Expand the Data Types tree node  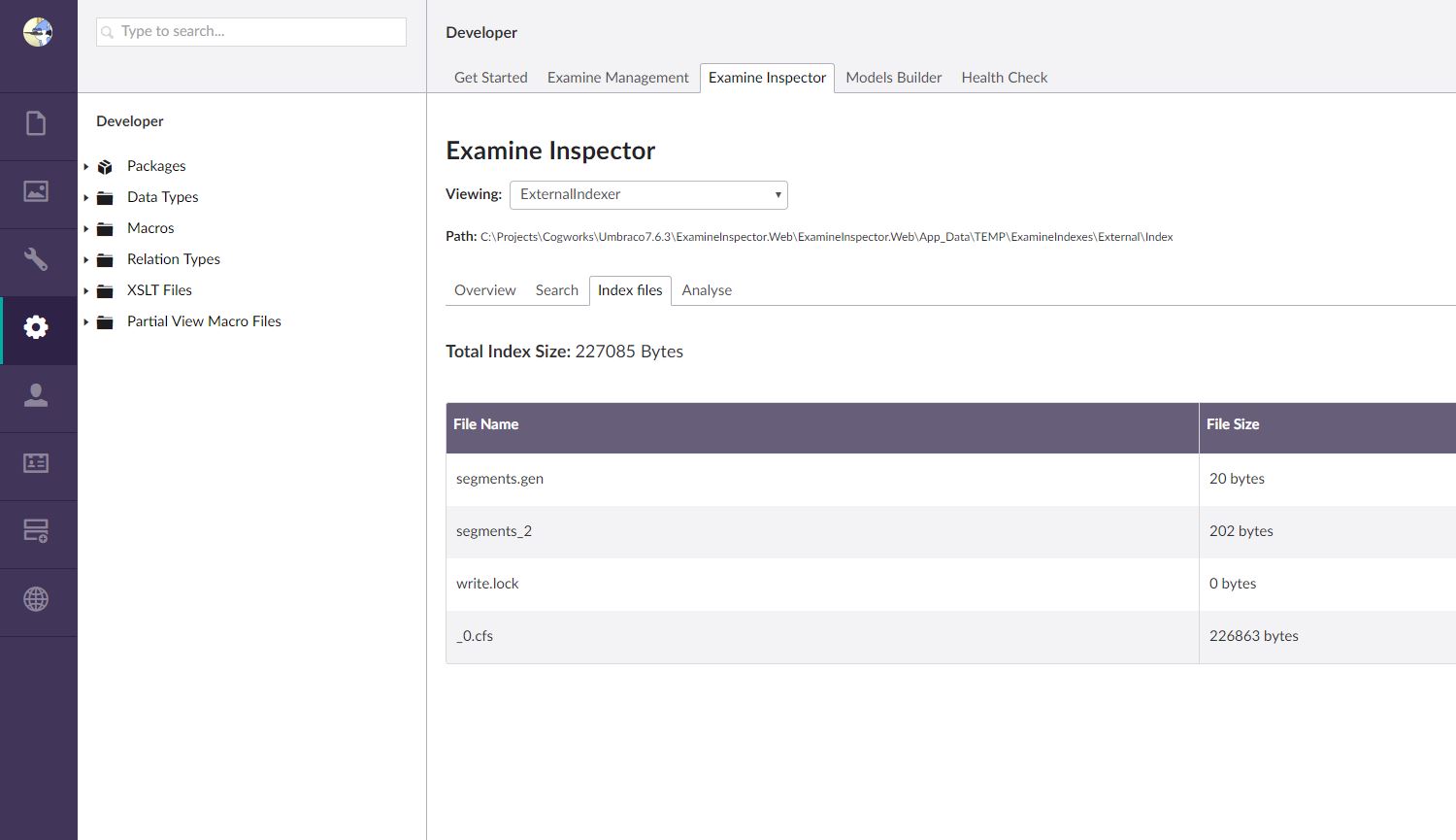pyautogui.click(x=86, y=198)
